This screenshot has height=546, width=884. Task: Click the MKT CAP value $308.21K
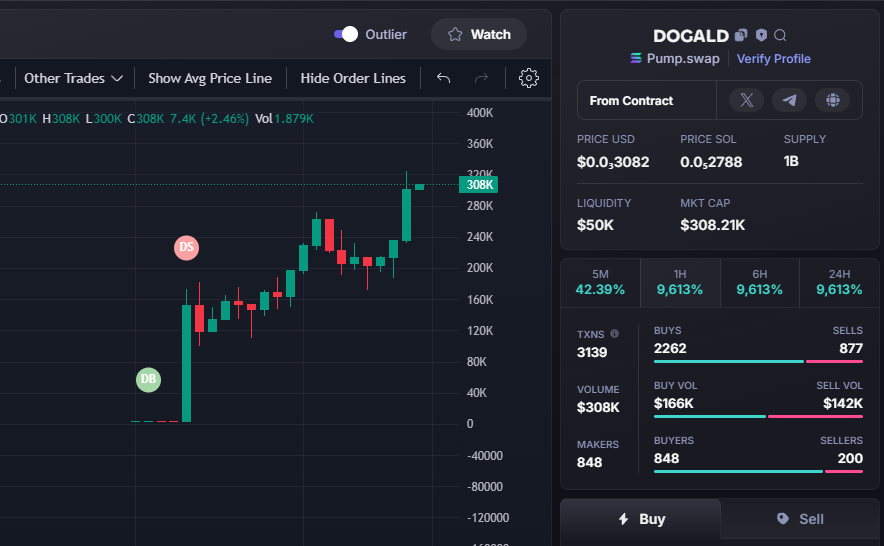713,225
